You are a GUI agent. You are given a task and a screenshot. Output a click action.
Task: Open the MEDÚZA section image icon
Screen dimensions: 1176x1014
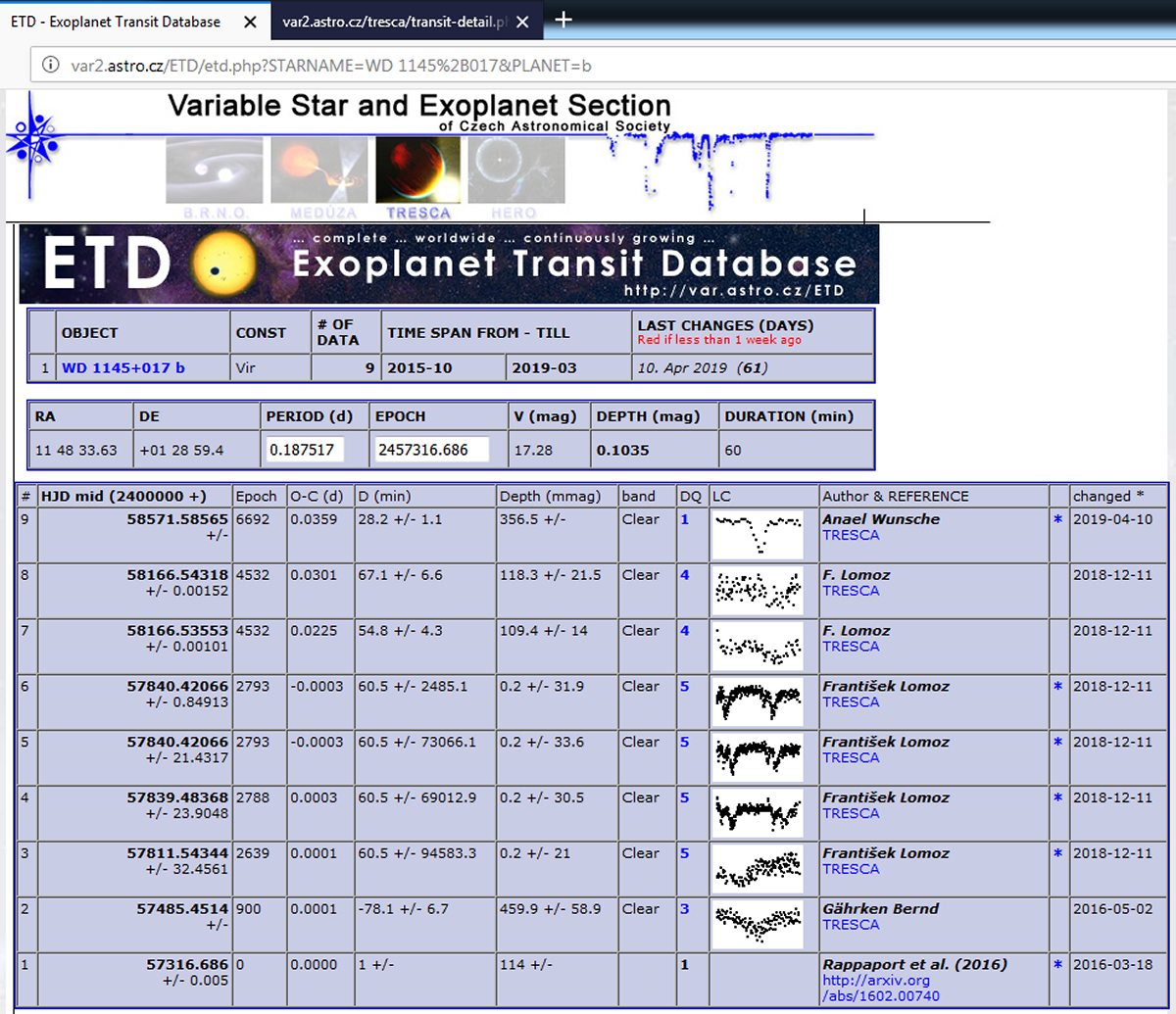click(x=318, y=170)
